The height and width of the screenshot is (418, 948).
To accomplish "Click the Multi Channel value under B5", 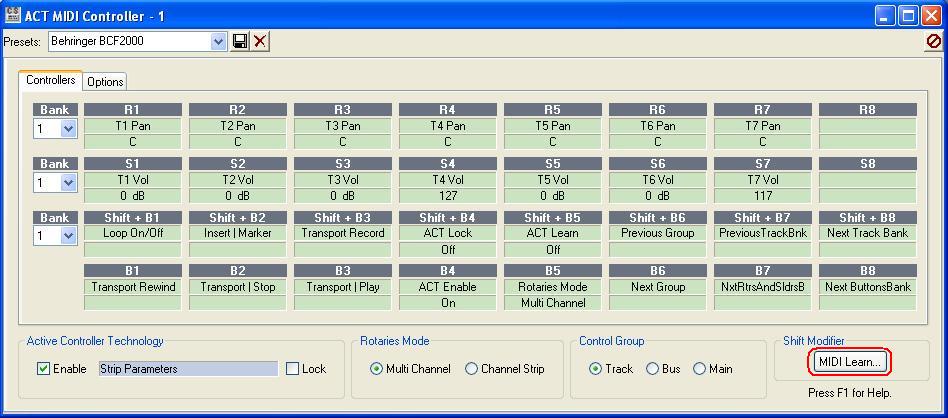I will click(x=553, y=303).
